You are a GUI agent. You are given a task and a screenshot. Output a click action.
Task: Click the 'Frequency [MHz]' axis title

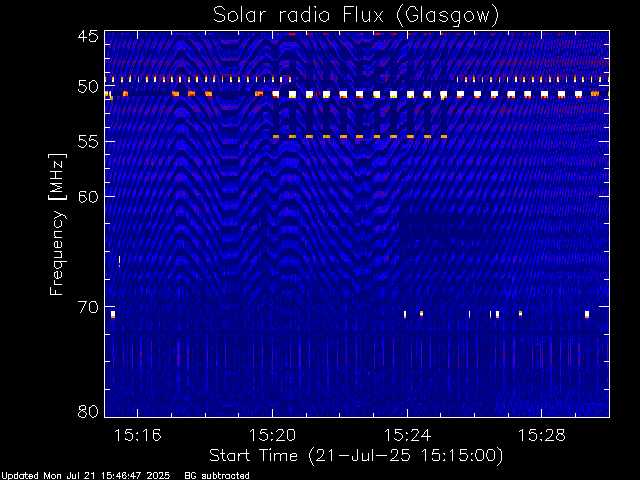pos(57,224)
